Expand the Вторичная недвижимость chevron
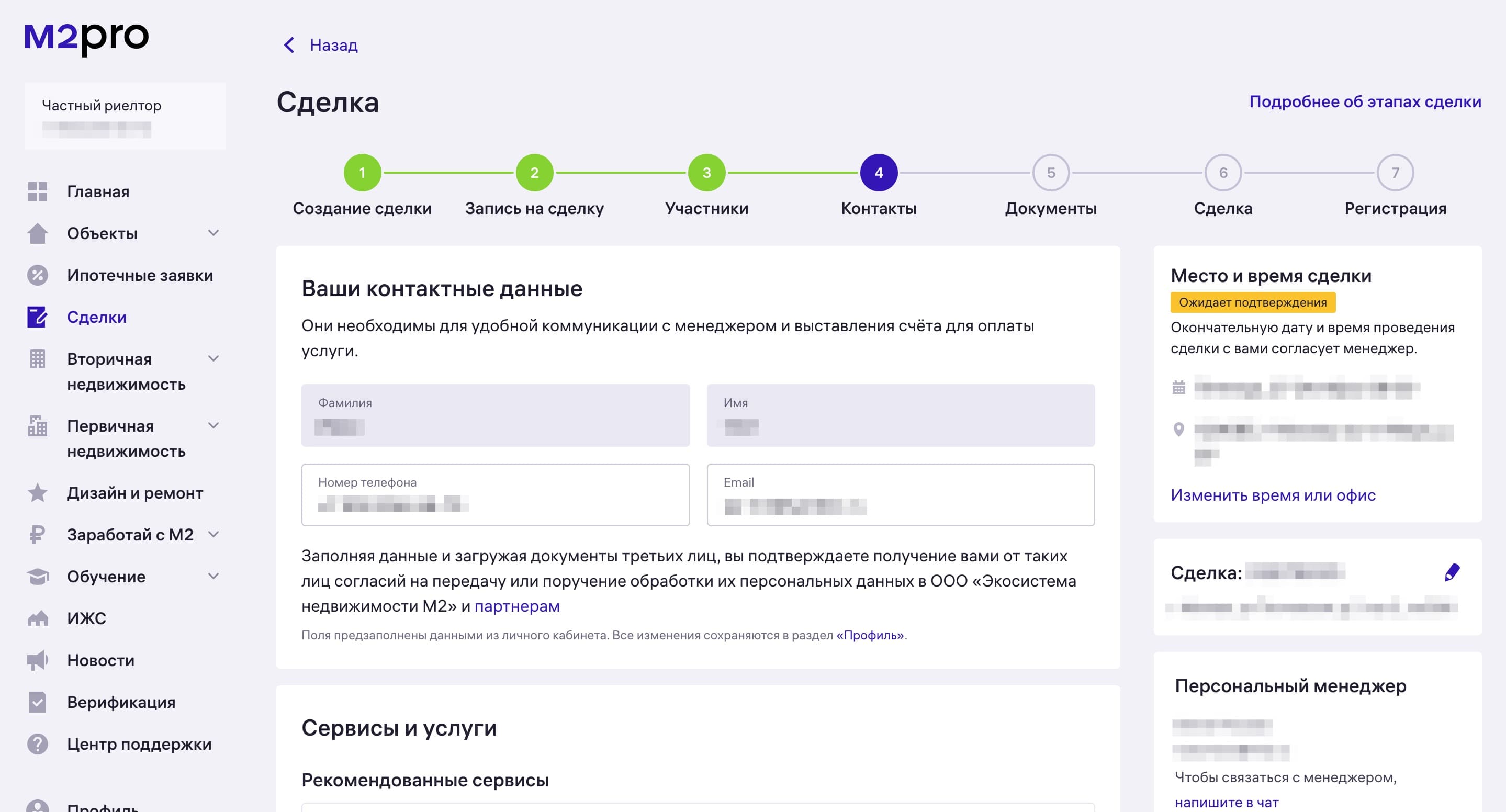This screenshot has height=812, width=1506. pos(214,358)
